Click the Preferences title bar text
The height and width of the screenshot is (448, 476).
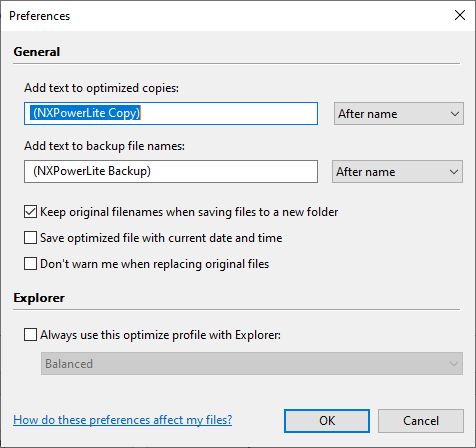[x=40, y=16]
